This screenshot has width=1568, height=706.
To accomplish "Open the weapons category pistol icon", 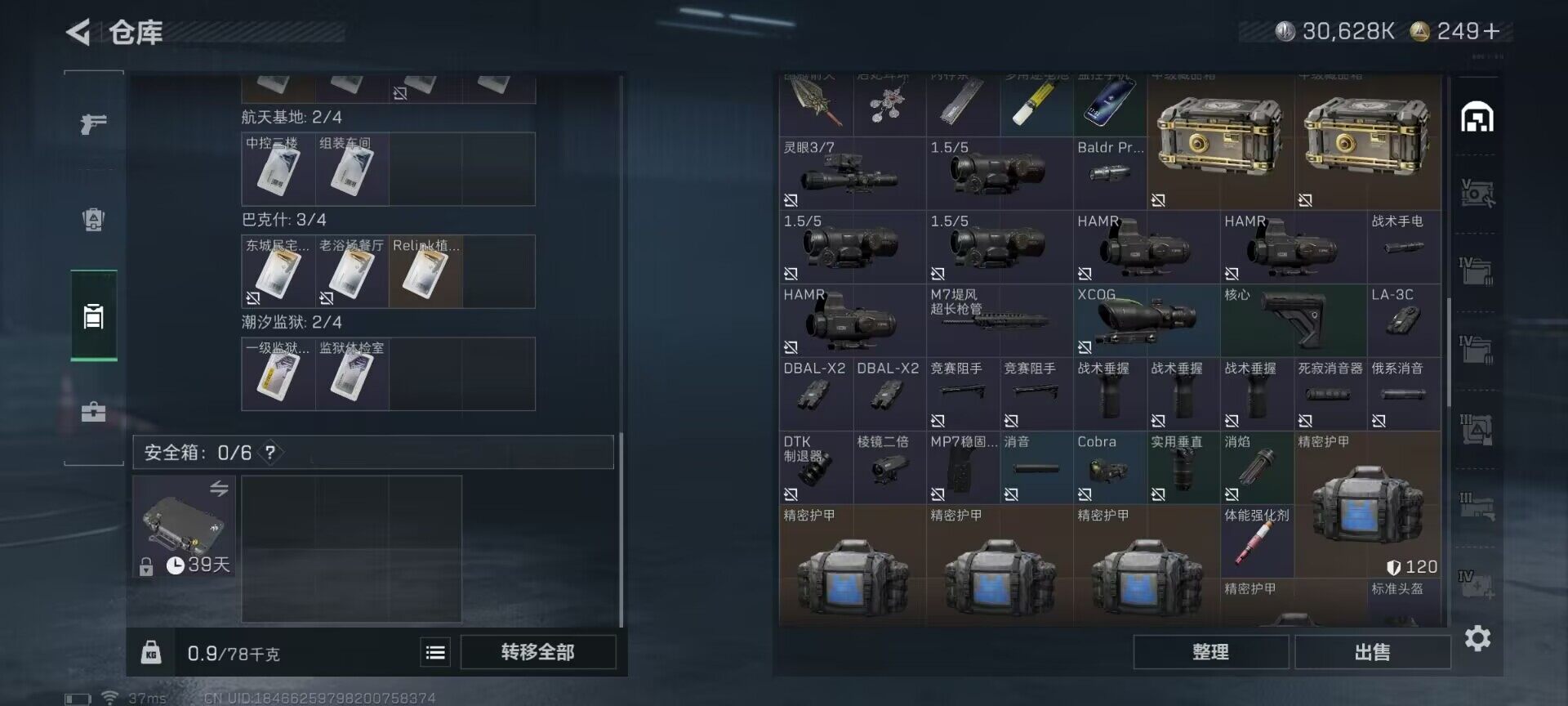I will pos(94,123).
